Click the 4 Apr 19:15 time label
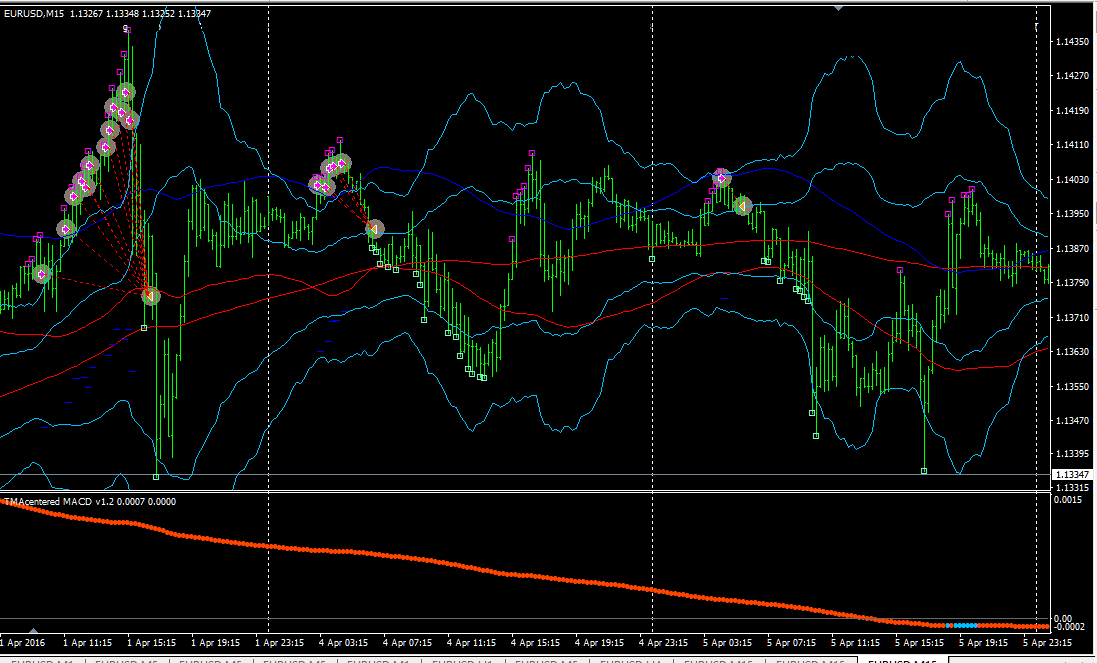 (x=600, y=643)
